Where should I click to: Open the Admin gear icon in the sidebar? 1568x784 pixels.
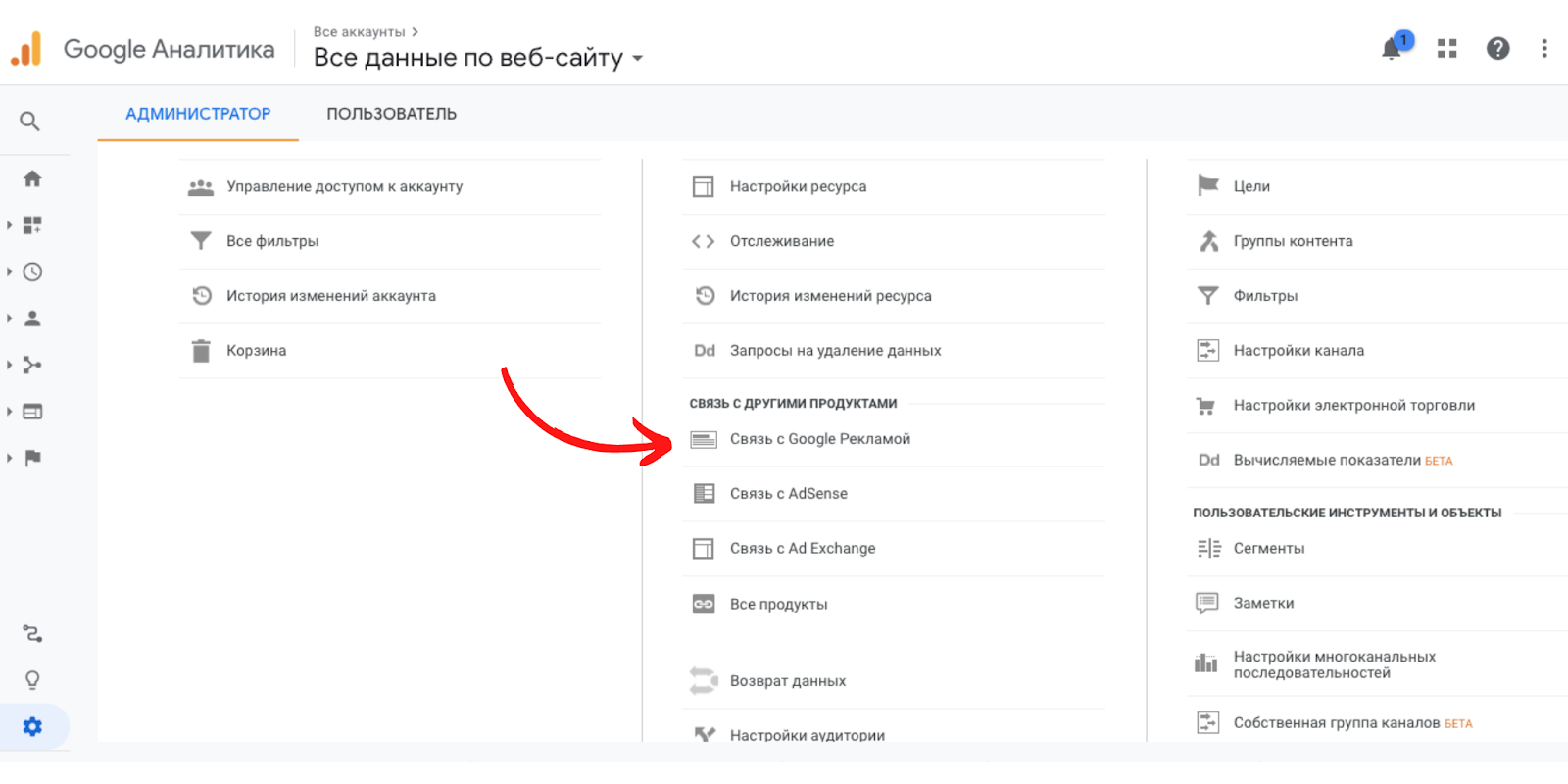(x=32, y=727)
